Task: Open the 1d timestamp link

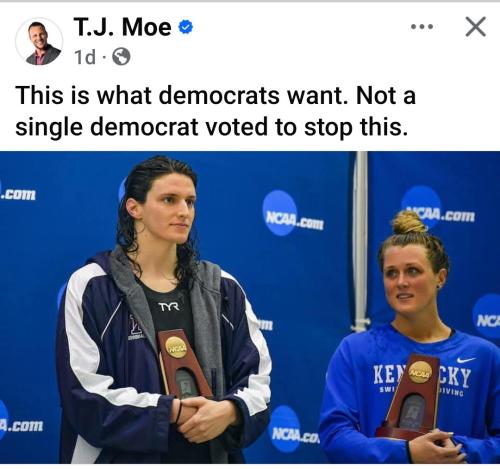Action: pyautogui.click(x=85, y=57)
